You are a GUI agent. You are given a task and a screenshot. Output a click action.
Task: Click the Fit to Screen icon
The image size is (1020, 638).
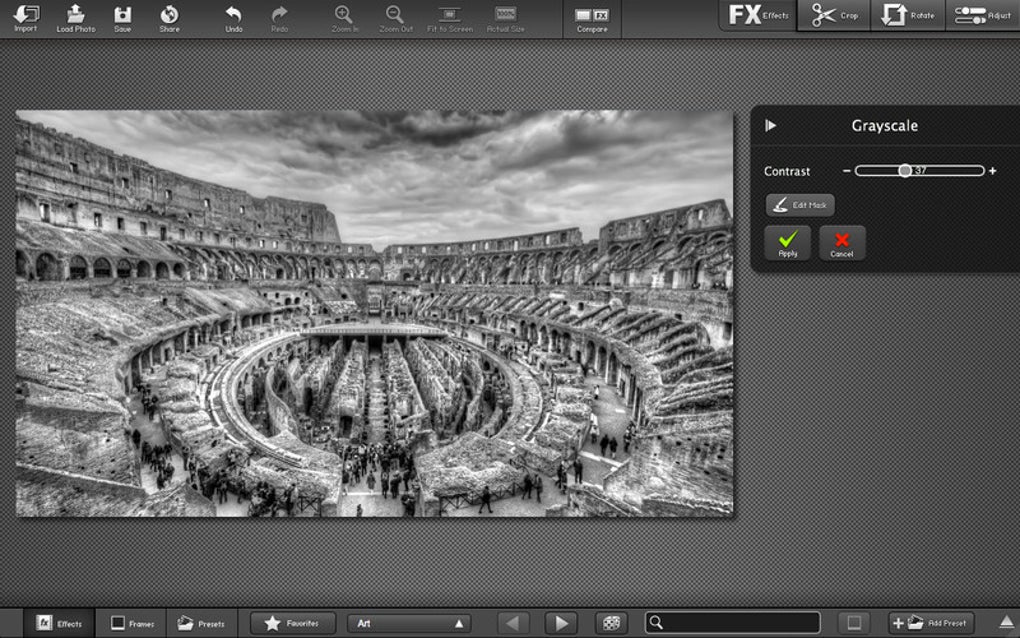pyautogui.click(x=449, y=17)
